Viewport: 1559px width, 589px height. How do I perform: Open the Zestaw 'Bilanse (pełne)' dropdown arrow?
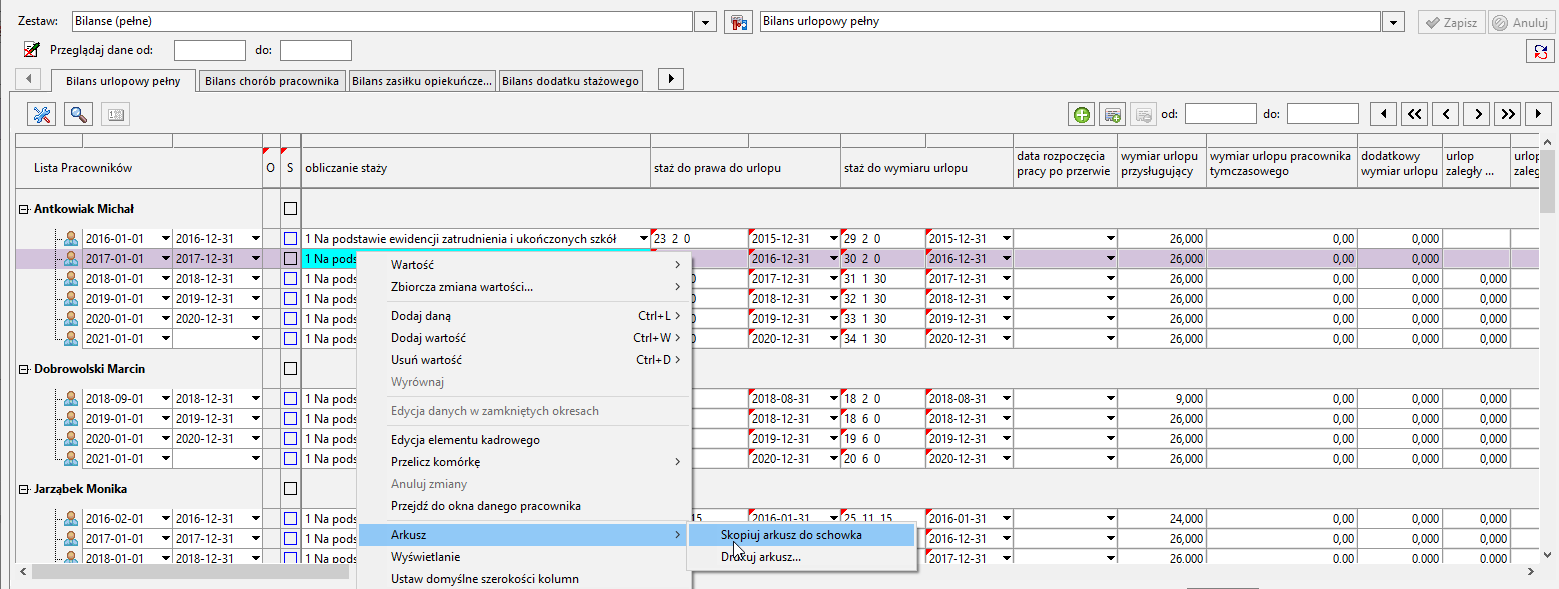click(x=705, y=21)
